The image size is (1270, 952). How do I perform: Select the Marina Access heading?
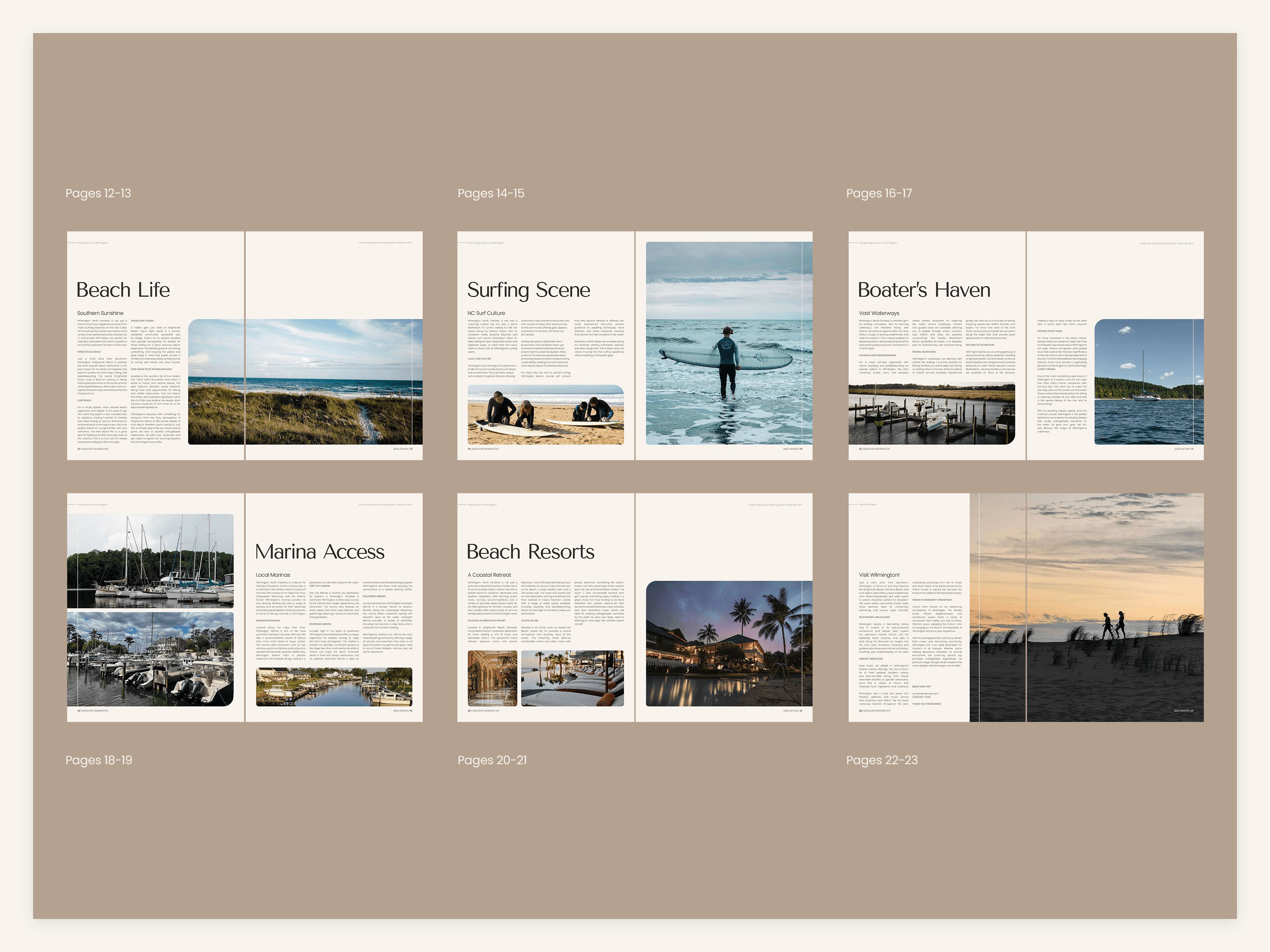[319, 551]
